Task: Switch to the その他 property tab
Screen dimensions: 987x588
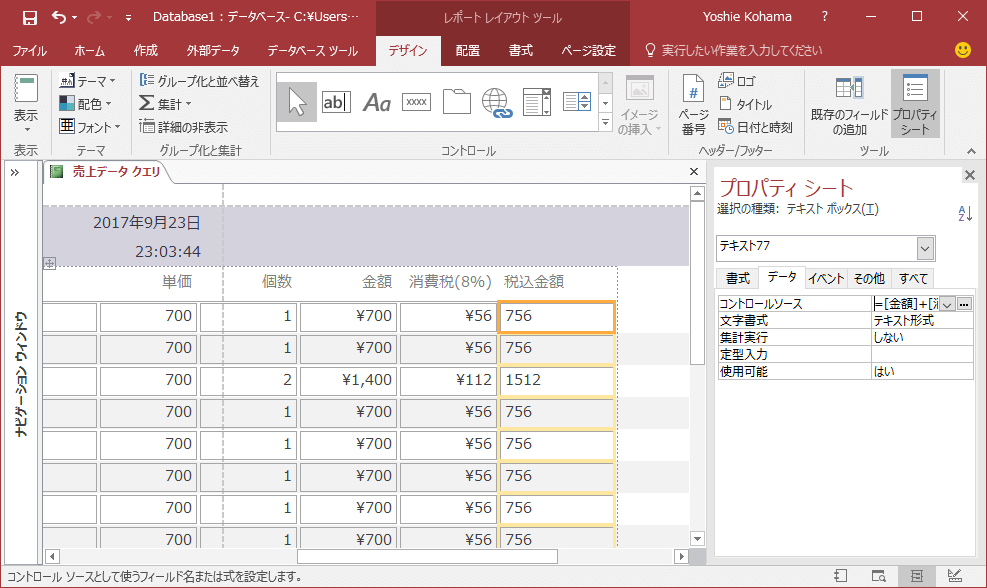Action: (x=869, y=278)
